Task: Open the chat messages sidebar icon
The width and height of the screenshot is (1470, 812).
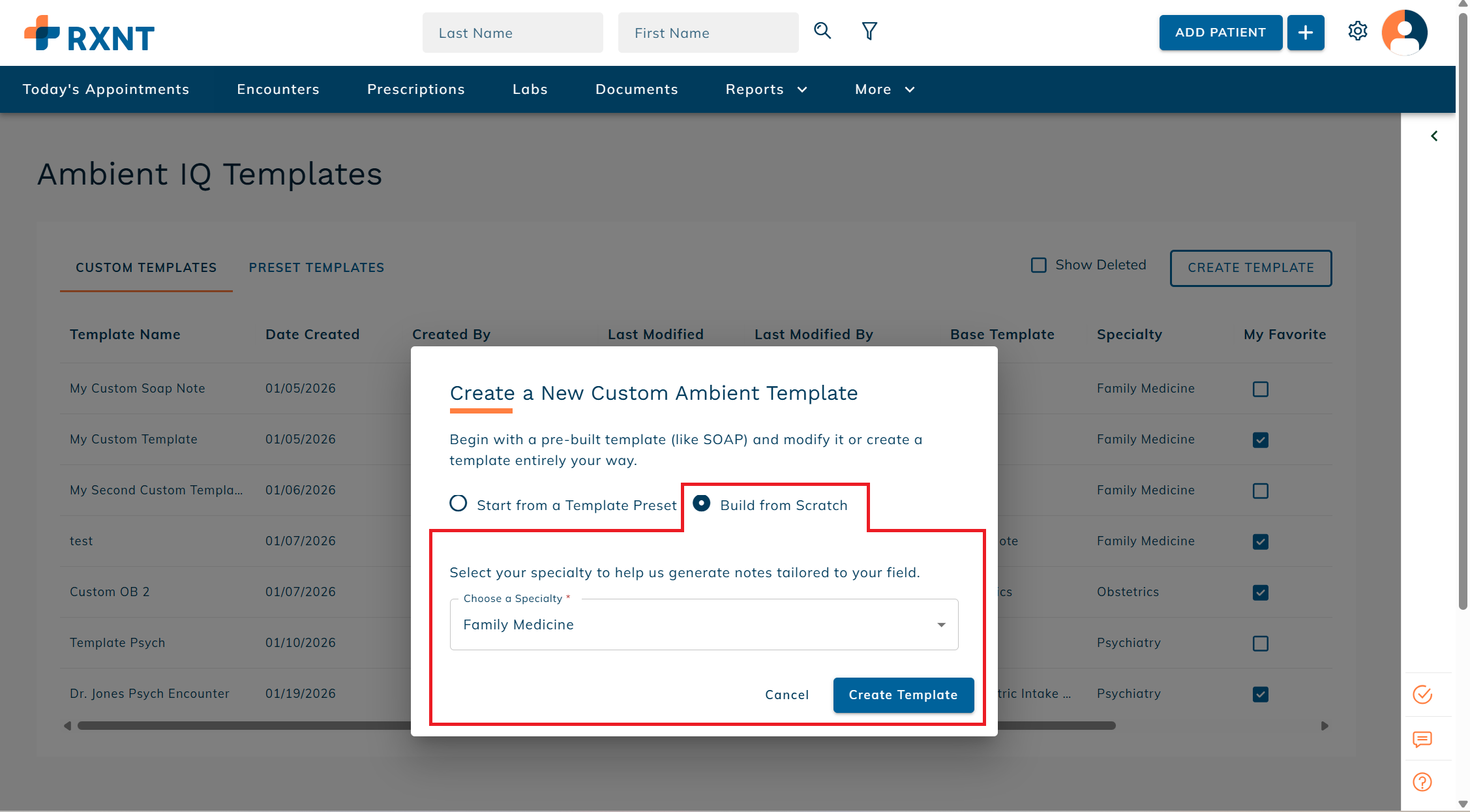Action: coord(1422,739)
